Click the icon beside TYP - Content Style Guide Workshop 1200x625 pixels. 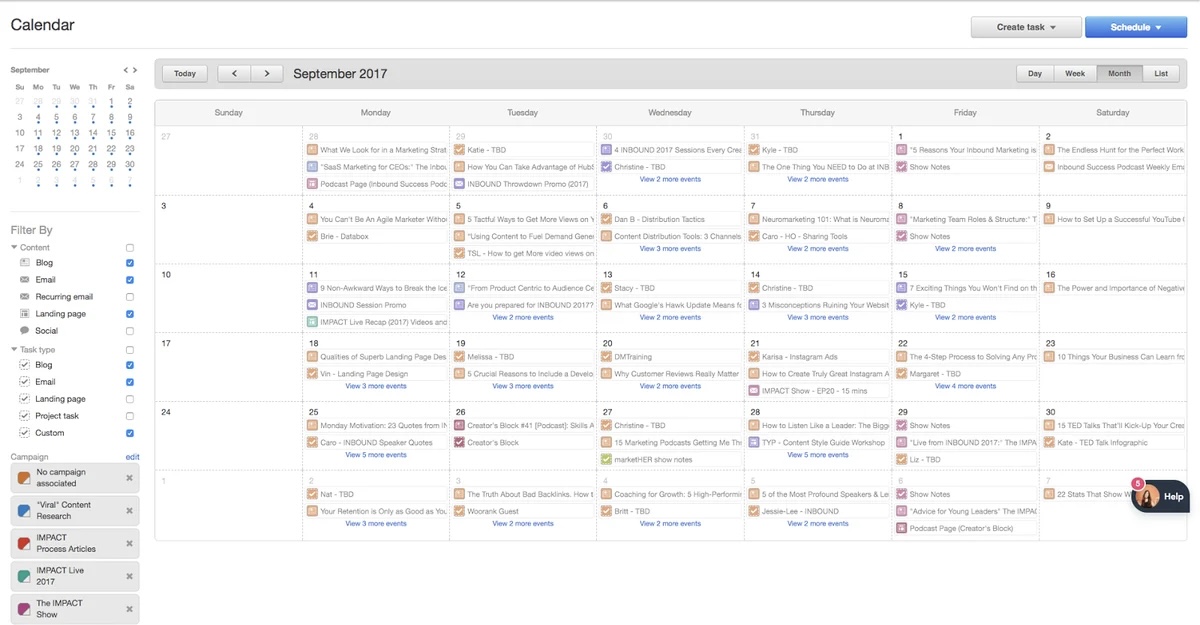[x=755, y=442]
